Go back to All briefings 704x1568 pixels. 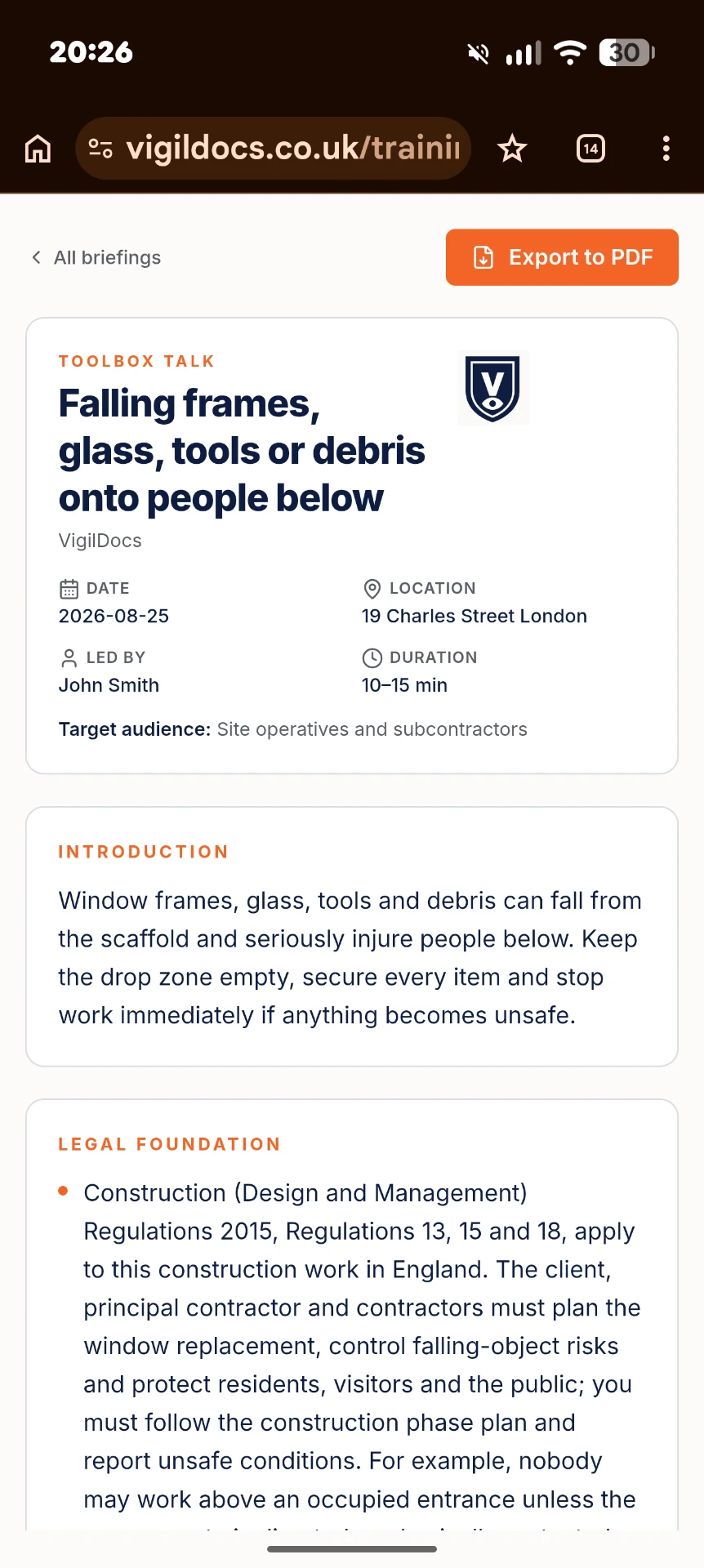click(x=96, y=257)
